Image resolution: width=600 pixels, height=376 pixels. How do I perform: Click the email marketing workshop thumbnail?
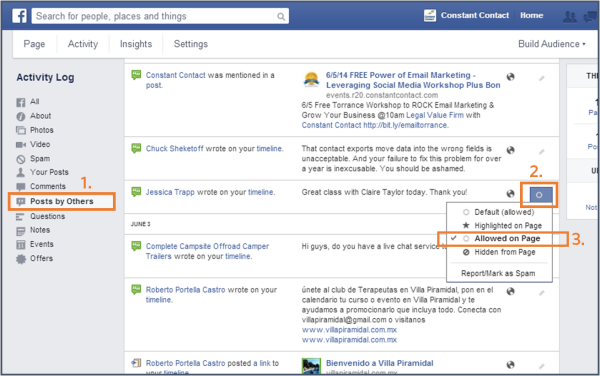click(311, 80)
